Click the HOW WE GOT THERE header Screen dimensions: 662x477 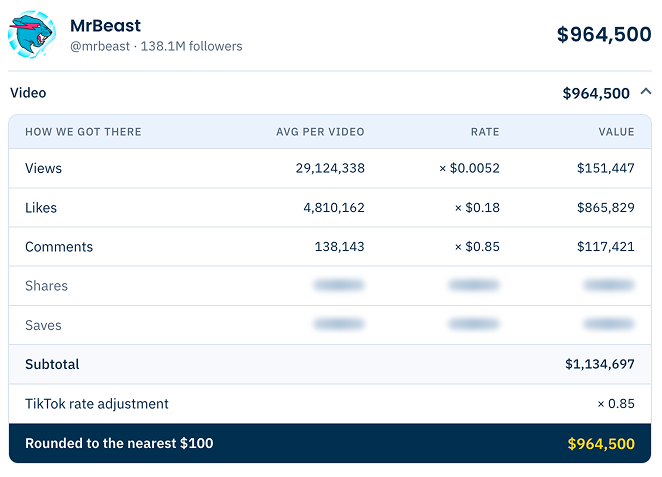click(x=83, y=132)
